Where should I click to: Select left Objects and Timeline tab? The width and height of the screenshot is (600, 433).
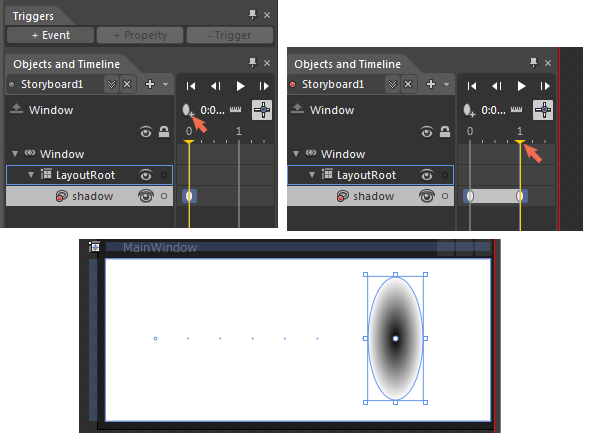(x=67, y=64)
